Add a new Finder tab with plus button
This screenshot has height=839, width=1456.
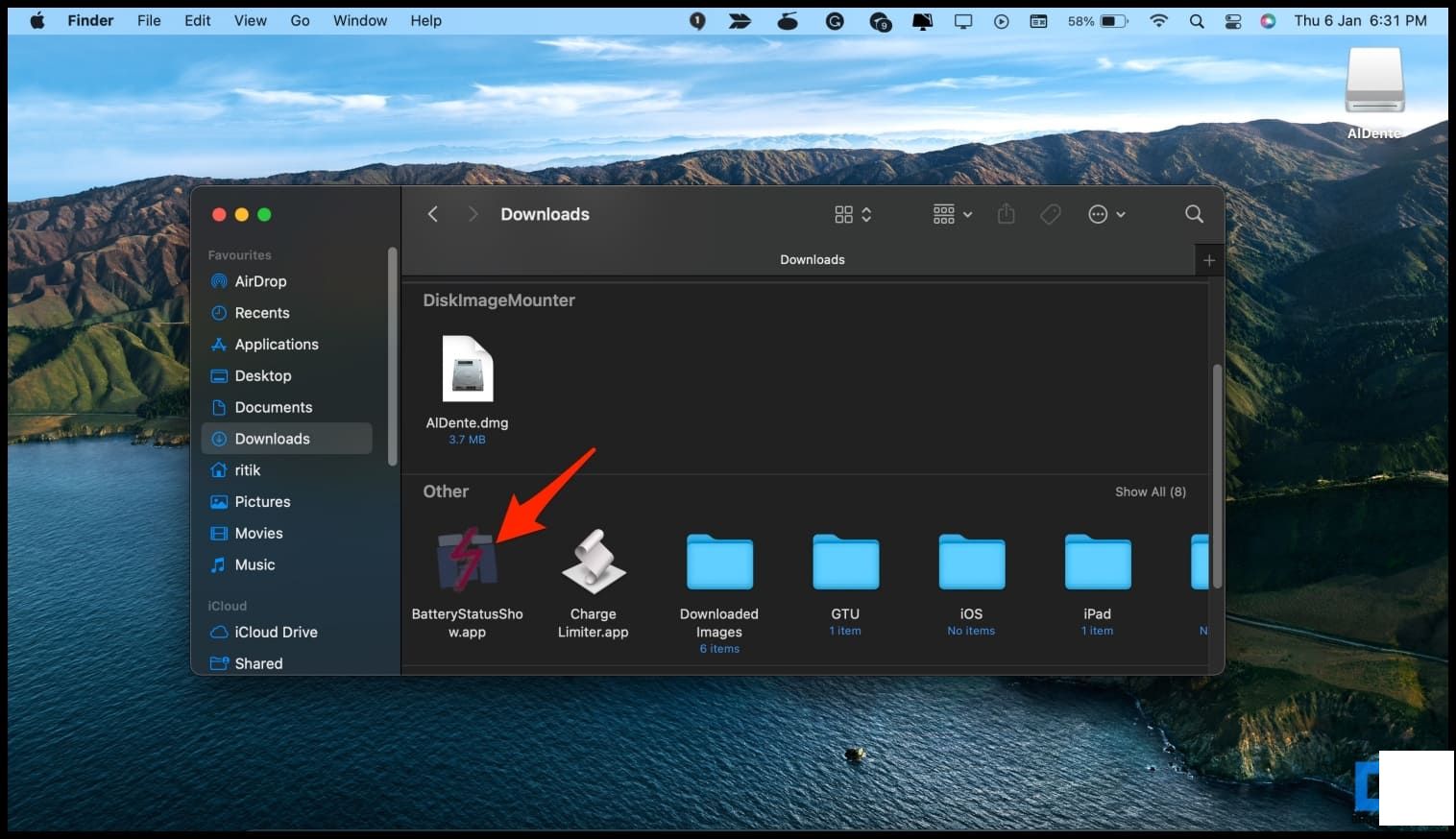[1209, 260]
